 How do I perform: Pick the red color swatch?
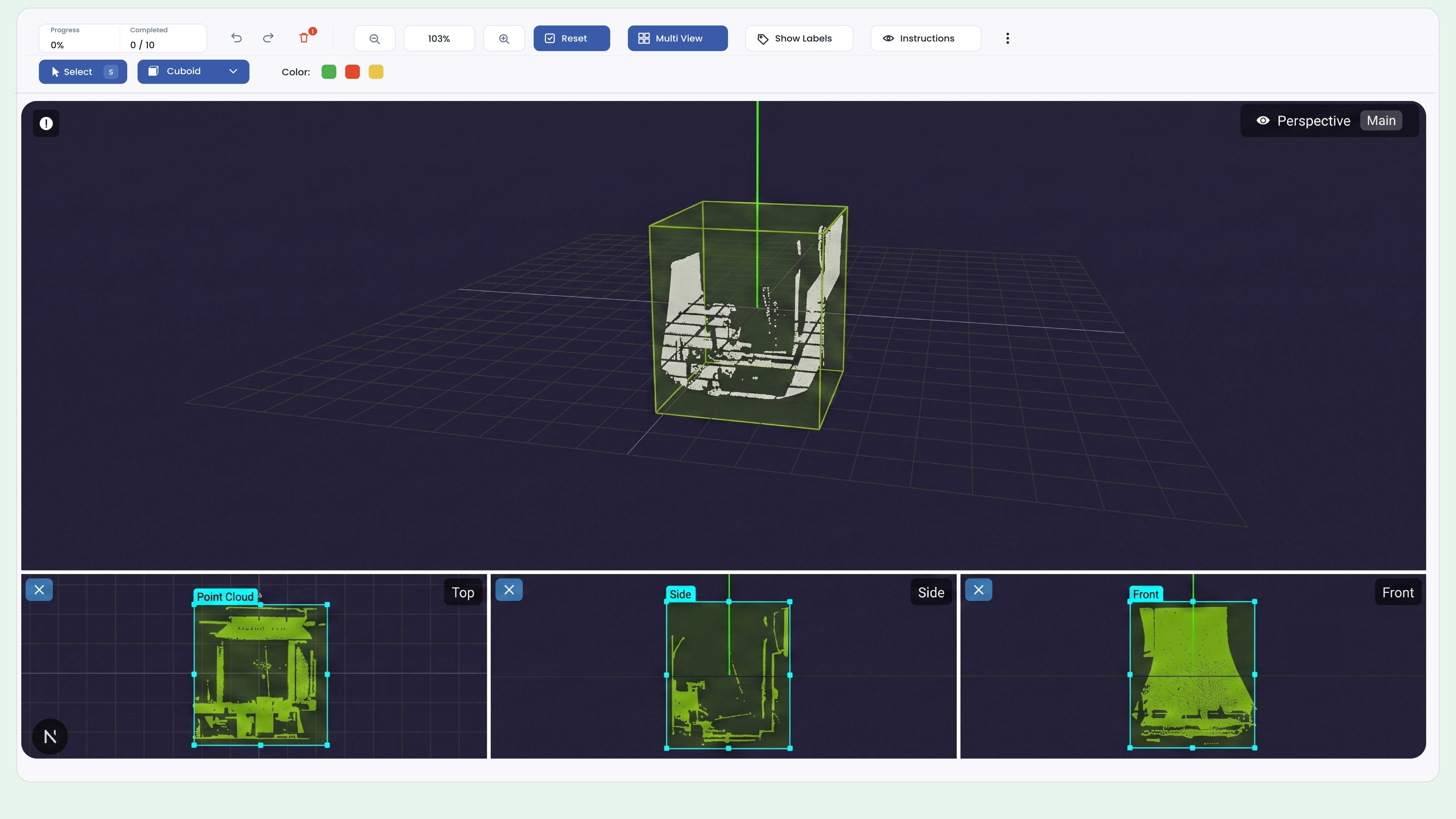(x=352, y=72)
